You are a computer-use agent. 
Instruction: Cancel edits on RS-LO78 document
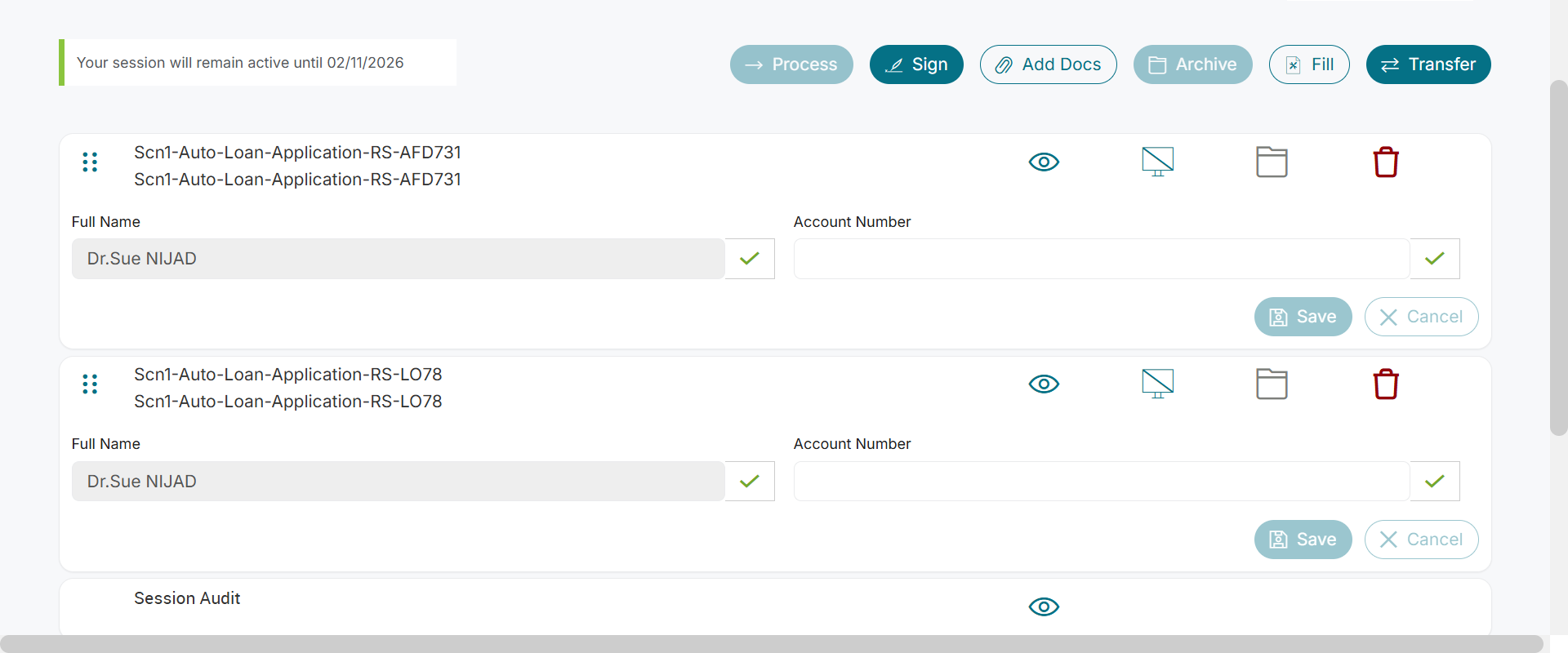[1421, 540]
